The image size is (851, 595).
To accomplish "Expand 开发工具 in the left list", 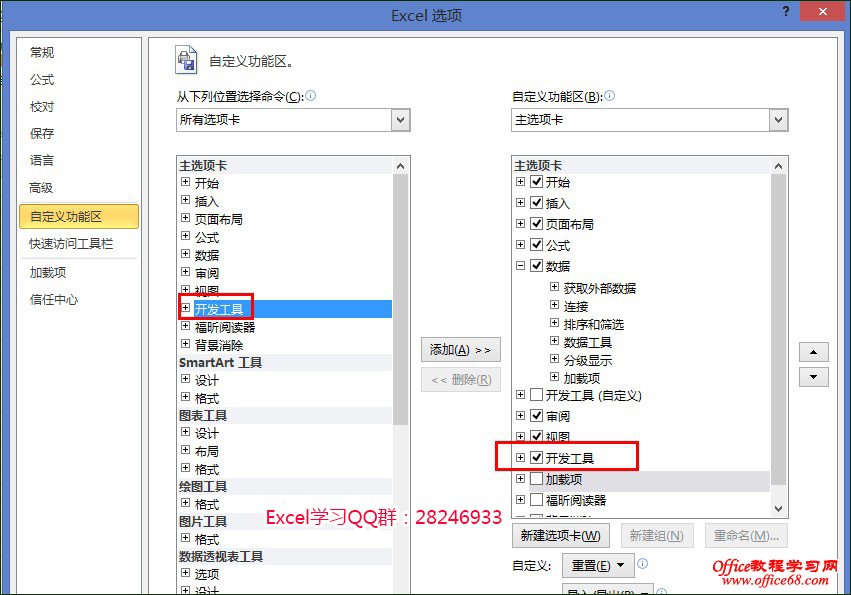I will click(x=186, y=308).
